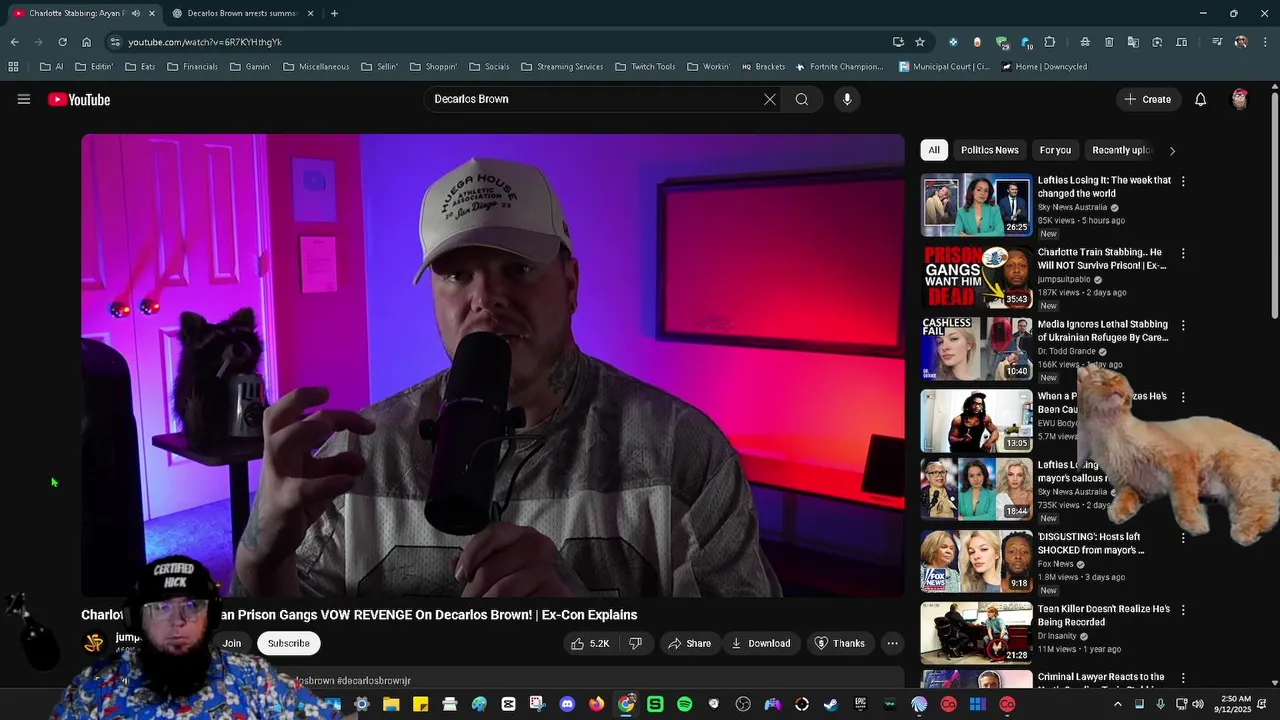
Task: Open the taskbar volume speaker icon
Action: click(1200, 704)
